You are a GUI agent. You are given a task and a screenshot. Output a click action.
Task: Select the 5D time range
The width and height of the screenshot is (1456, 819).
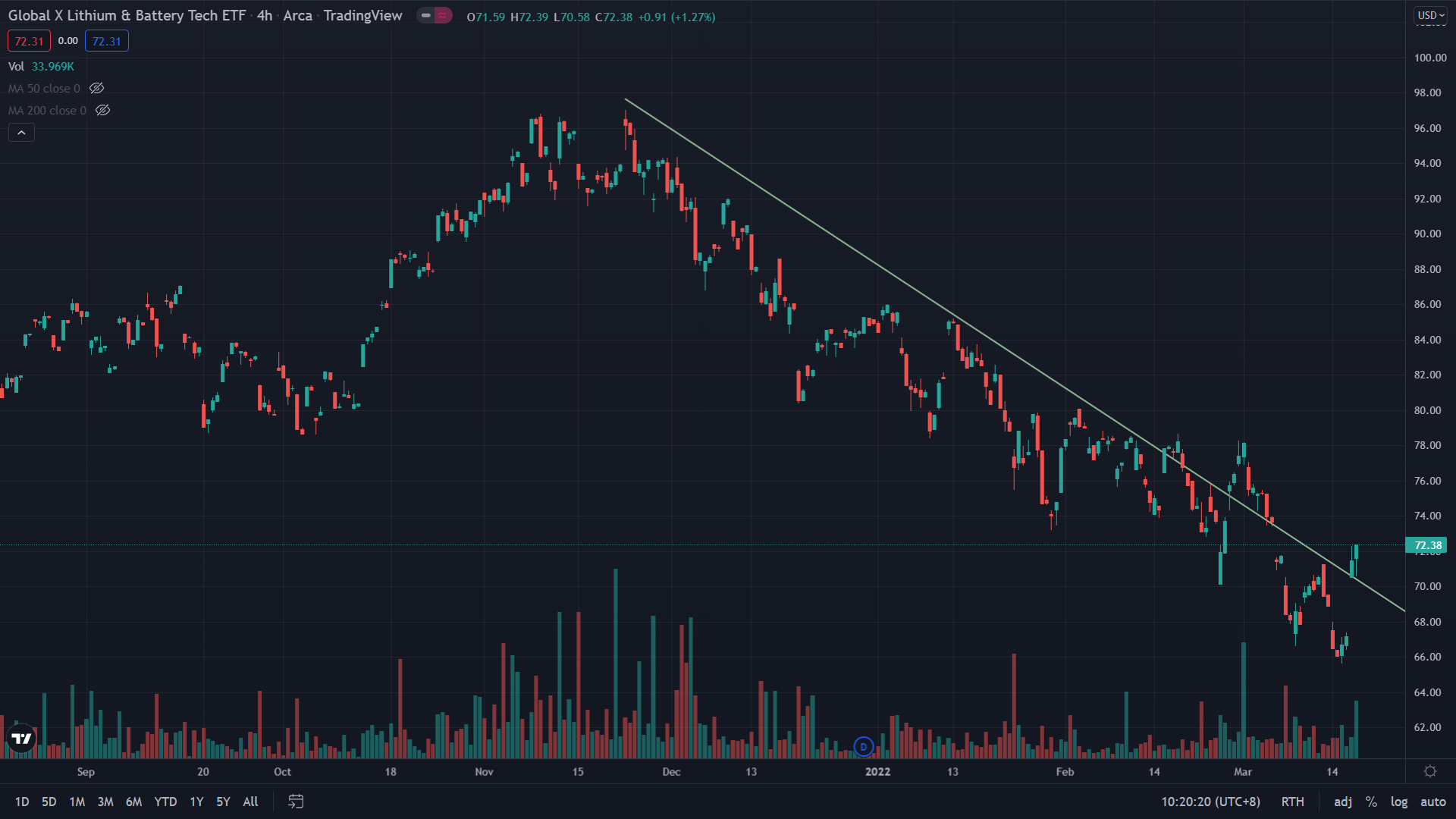coord(49,802)
